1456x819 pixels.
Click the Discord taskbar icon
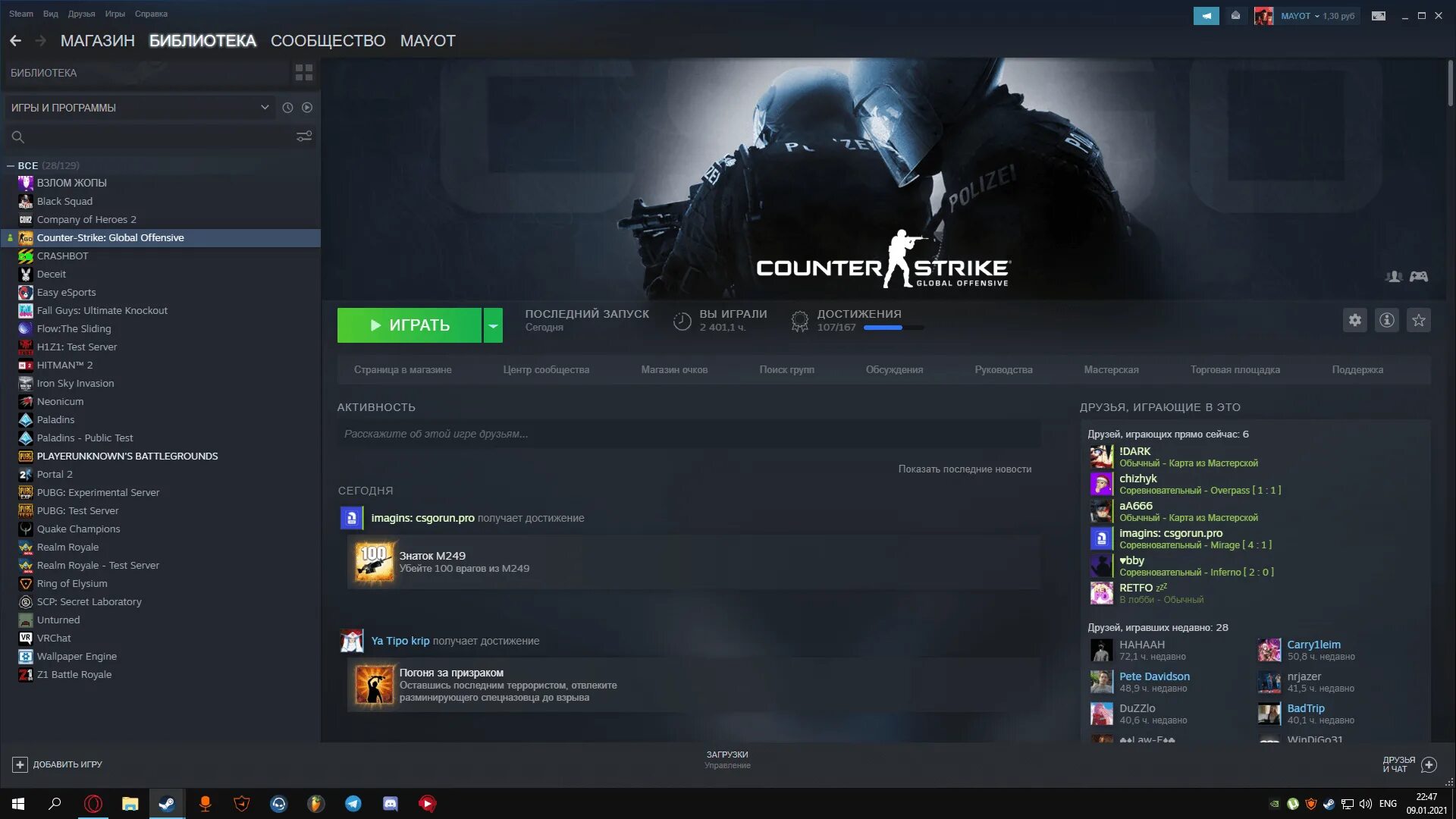coord(390,804)
